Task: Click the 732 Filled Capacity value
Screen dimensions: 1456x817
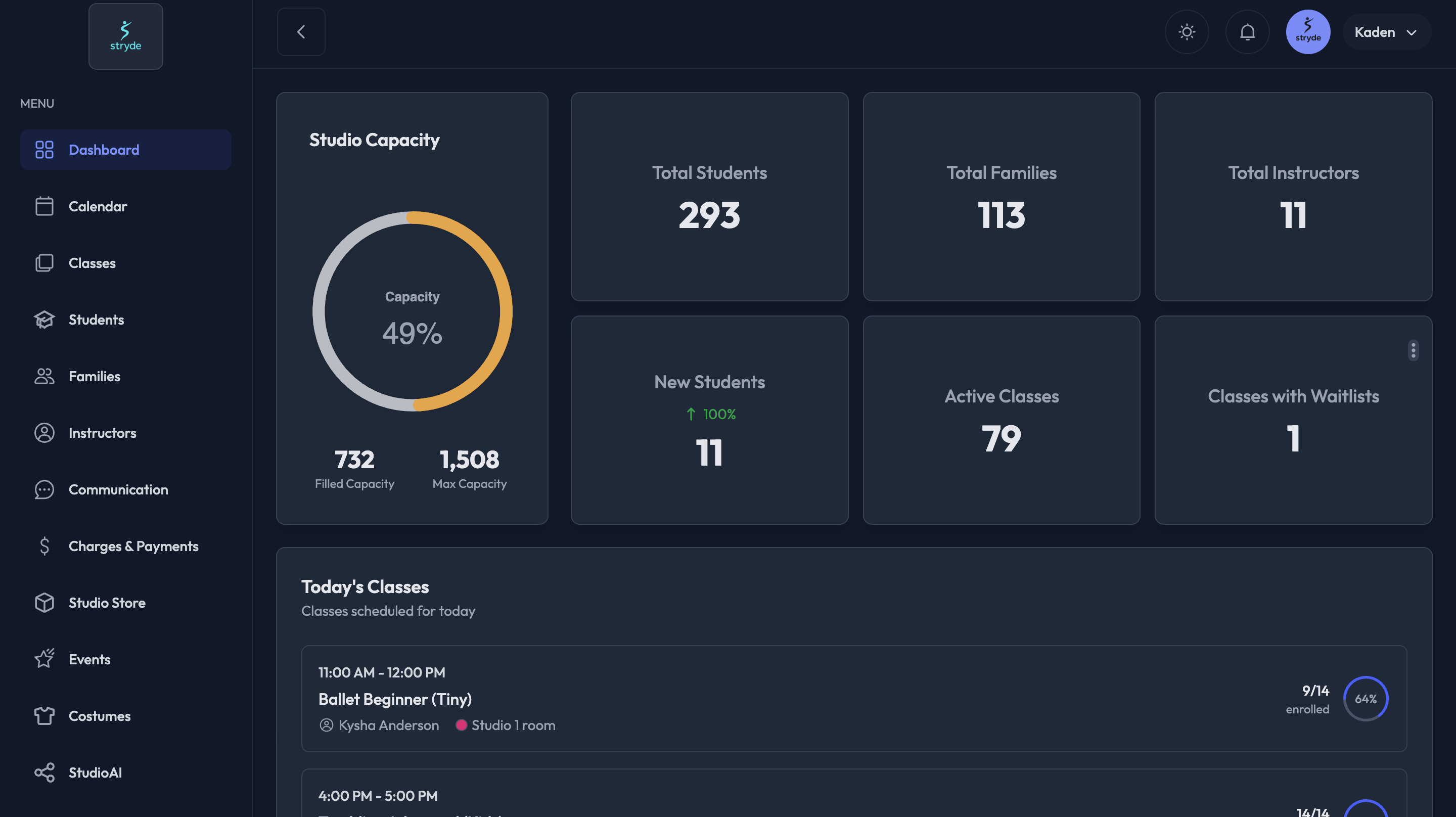Action: (354, 459)
